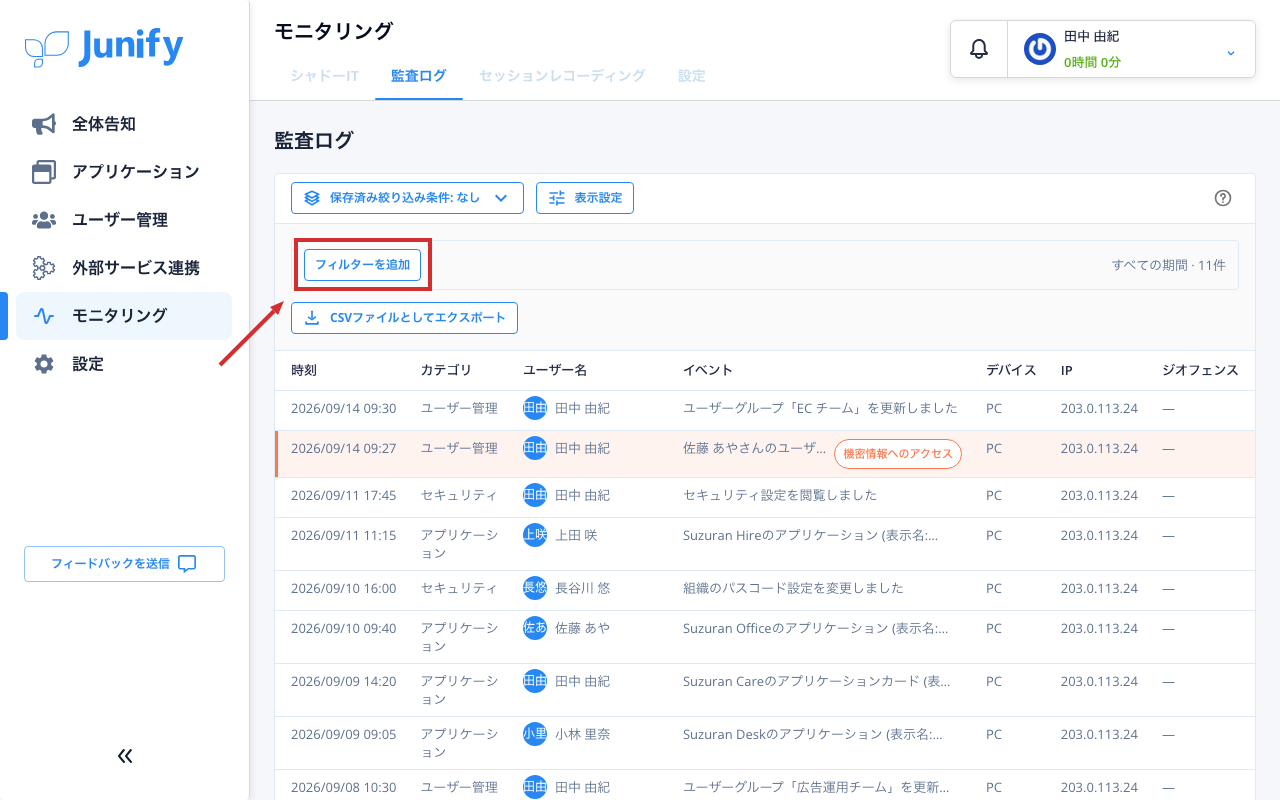Click 佐藤 あや avatar badge
Image resolution: width=1280 pixels, height=800 pixels.
pos(535,628)
